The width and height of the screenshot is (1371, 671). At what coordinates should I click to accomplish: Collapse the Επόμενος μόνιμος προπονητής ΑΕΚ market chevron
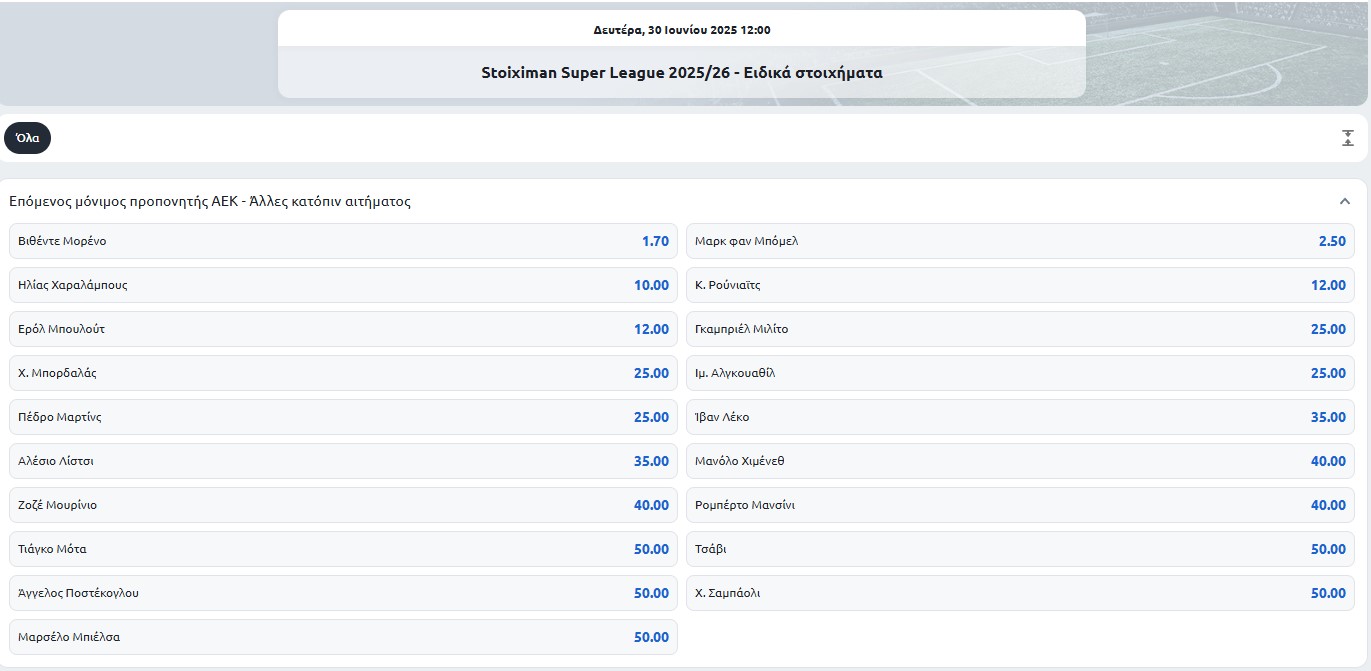(x=1345, y=201)
